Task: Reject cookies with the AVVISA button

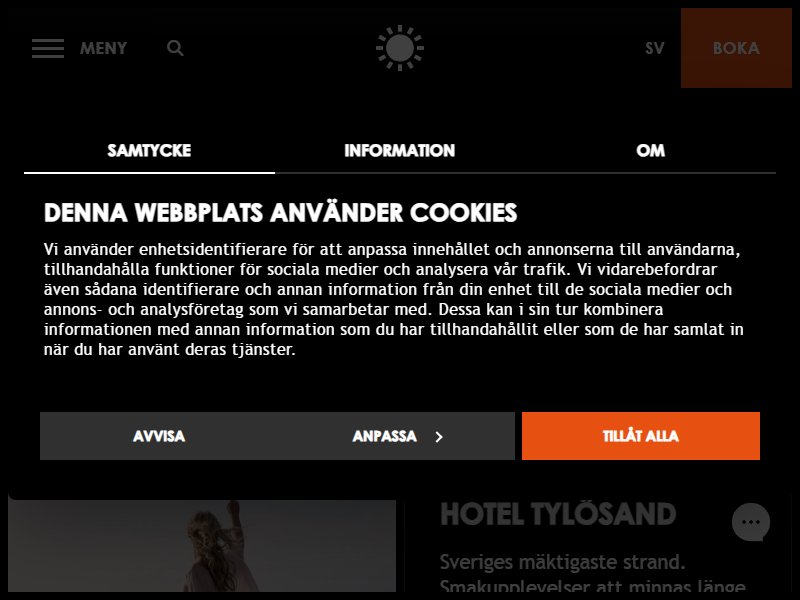Action: pos(159,436)
